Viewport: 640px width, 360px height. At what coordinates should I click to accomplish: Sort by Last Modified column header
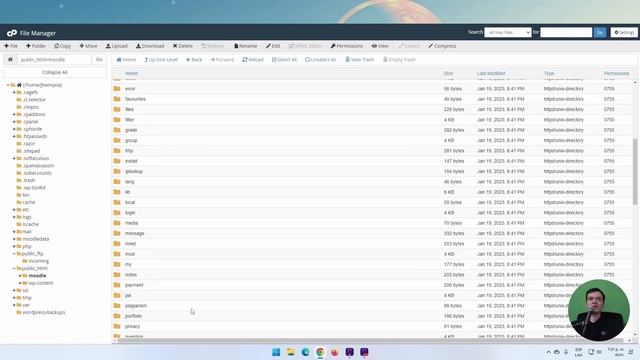click(x=491, y=73)
